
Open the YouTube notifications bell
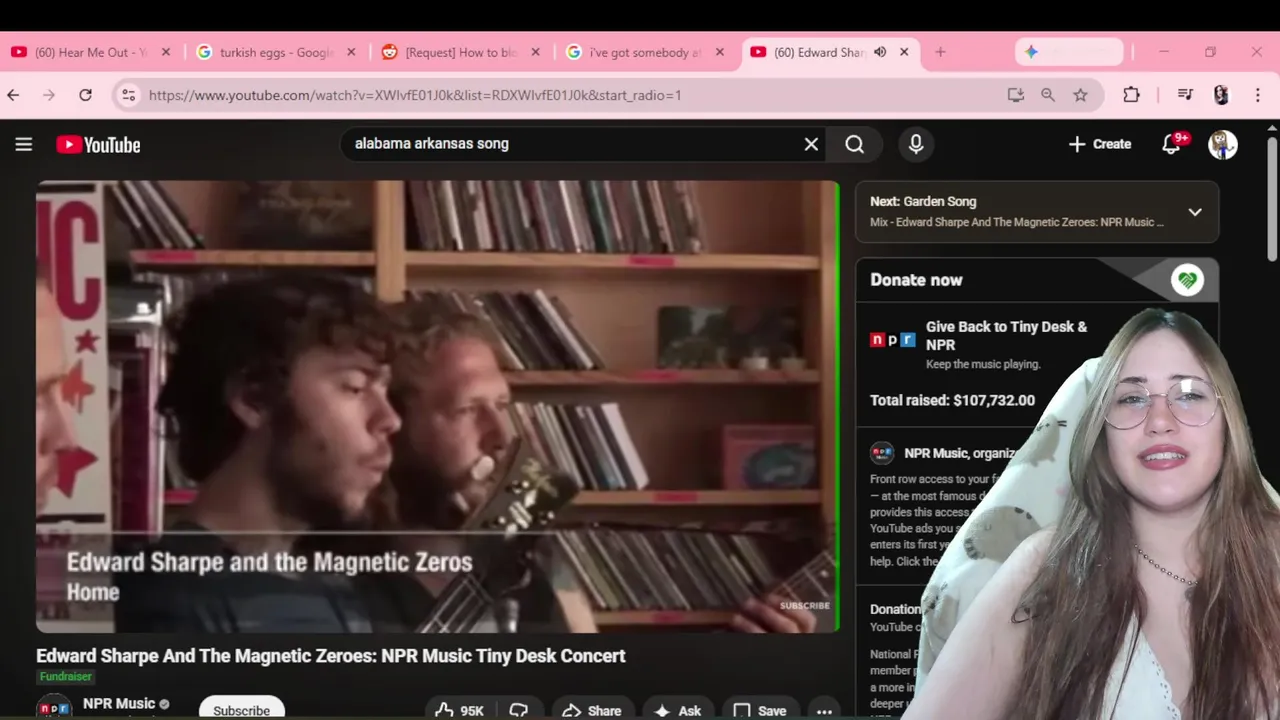point(1172,144)
